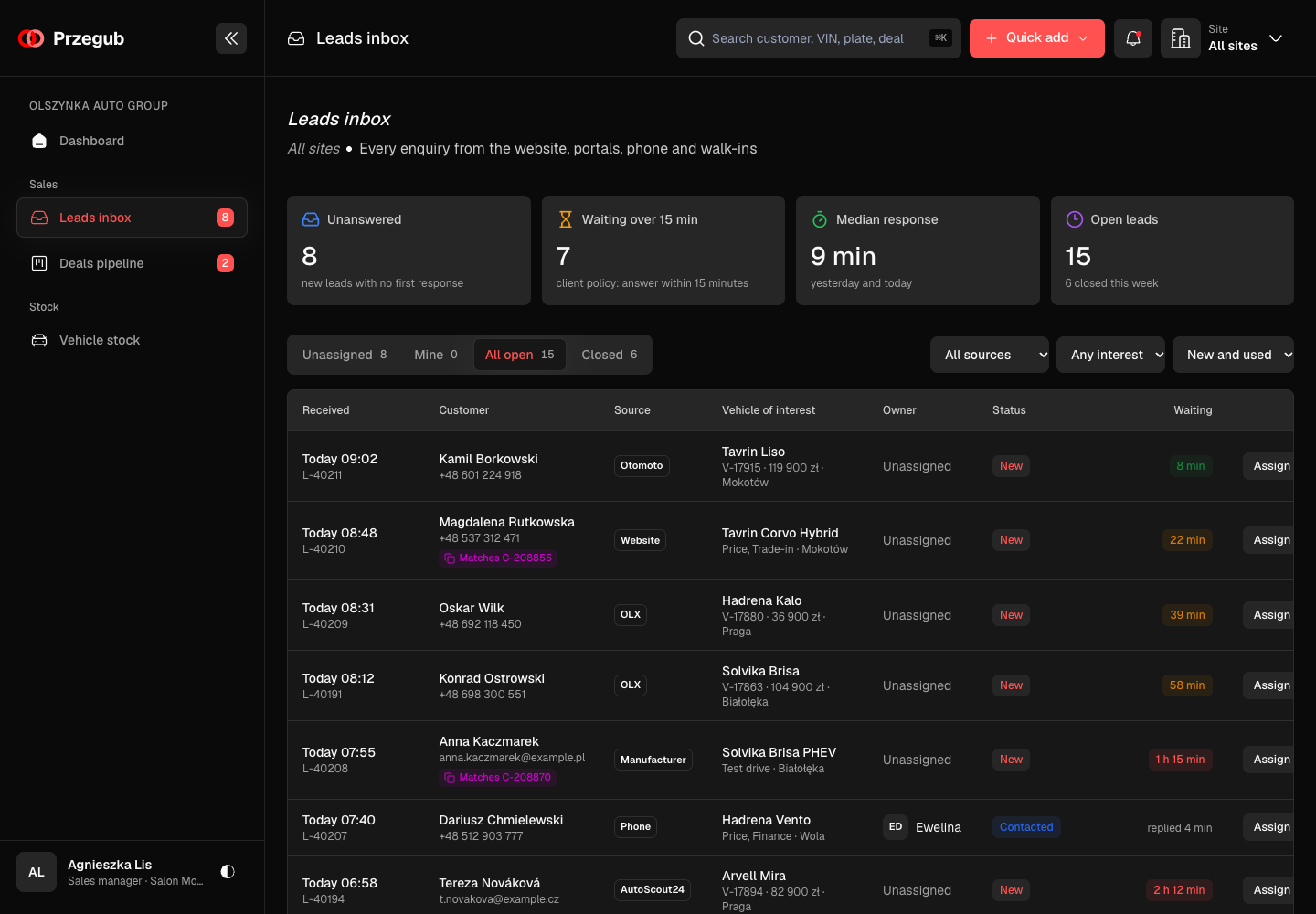Image resolution: width=1316 pixels, height=914 pixels.
Task: Toggle dark/light theme icon
Action: pos(228,872)
